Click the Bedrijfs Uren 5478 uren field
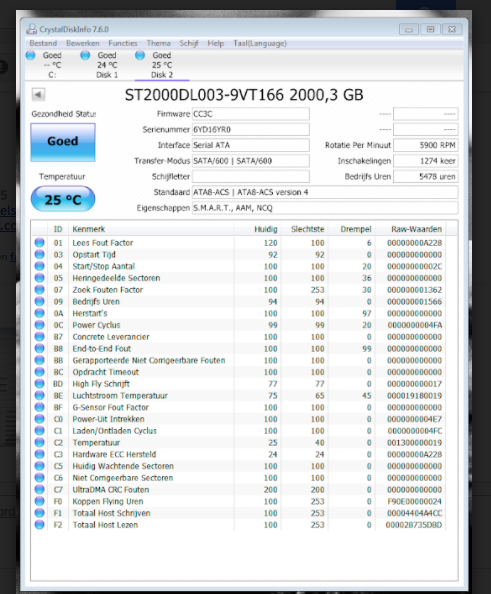This screenshot has height=594, width=491. click(x=426, y=177)
